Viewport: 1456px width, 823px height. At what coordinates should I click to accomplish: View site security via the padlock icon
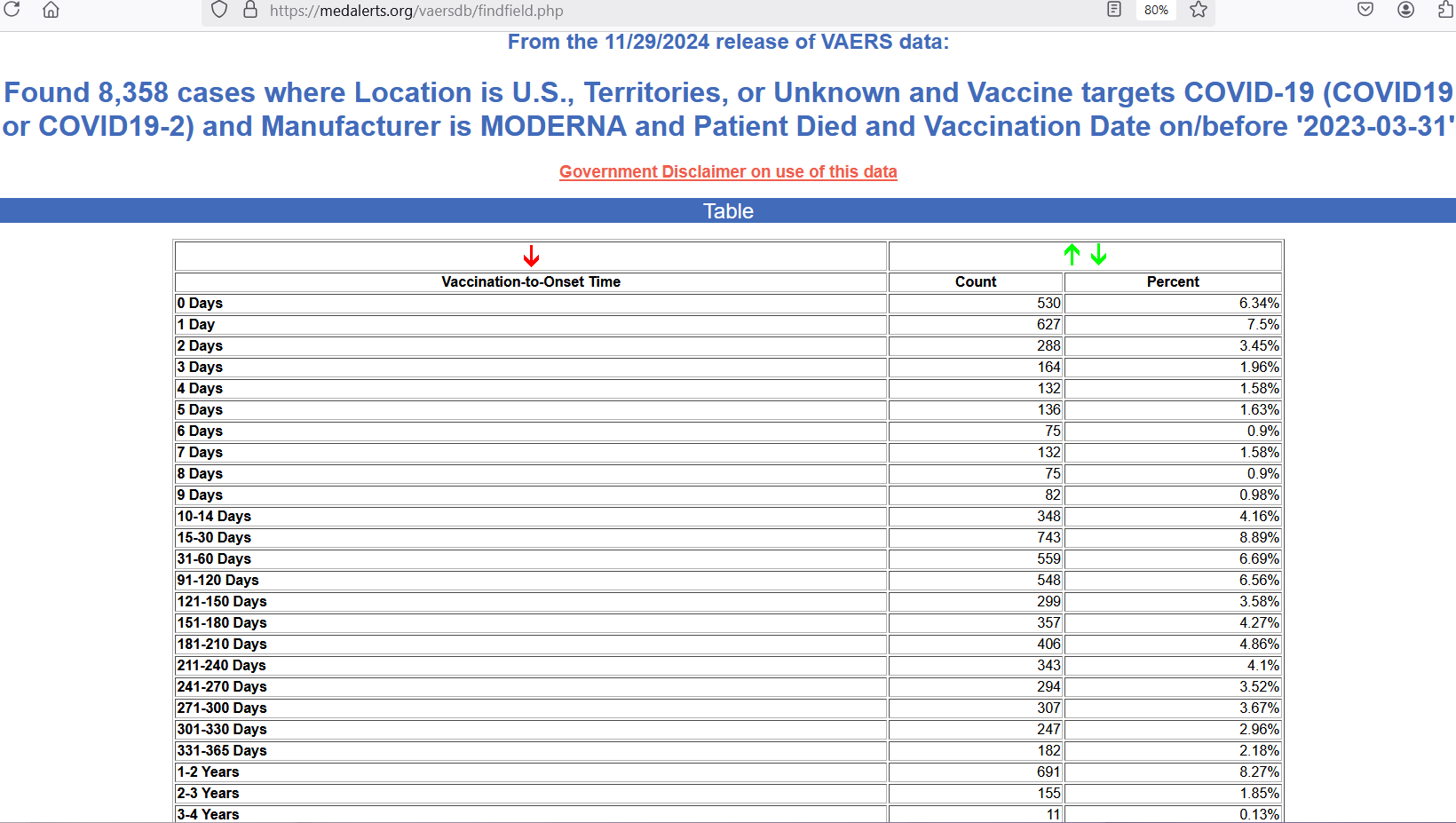coord(250,10)
